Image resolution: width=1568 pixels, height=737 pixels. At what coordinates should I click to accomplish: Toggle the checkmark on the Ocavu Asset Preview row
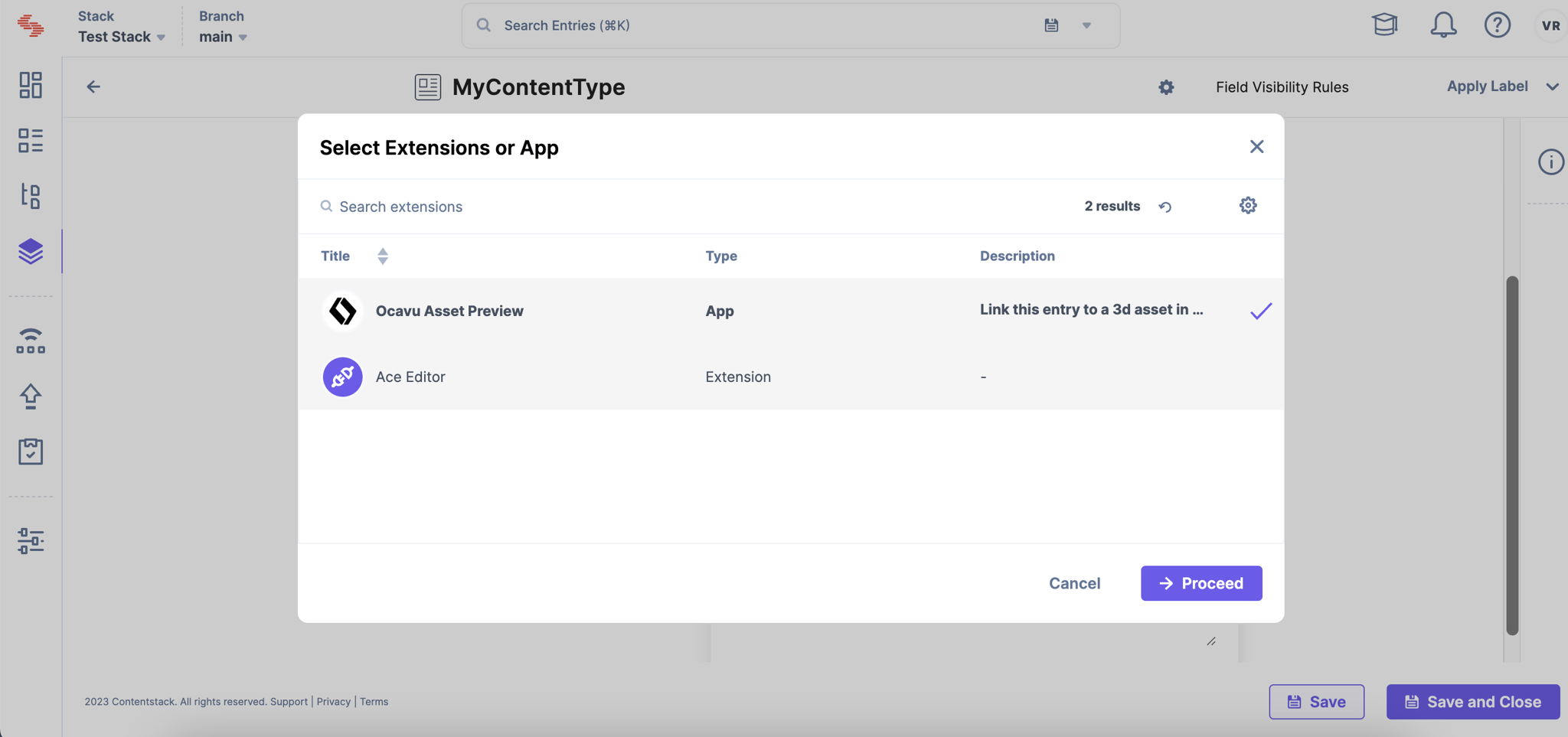click(1261, 311)
